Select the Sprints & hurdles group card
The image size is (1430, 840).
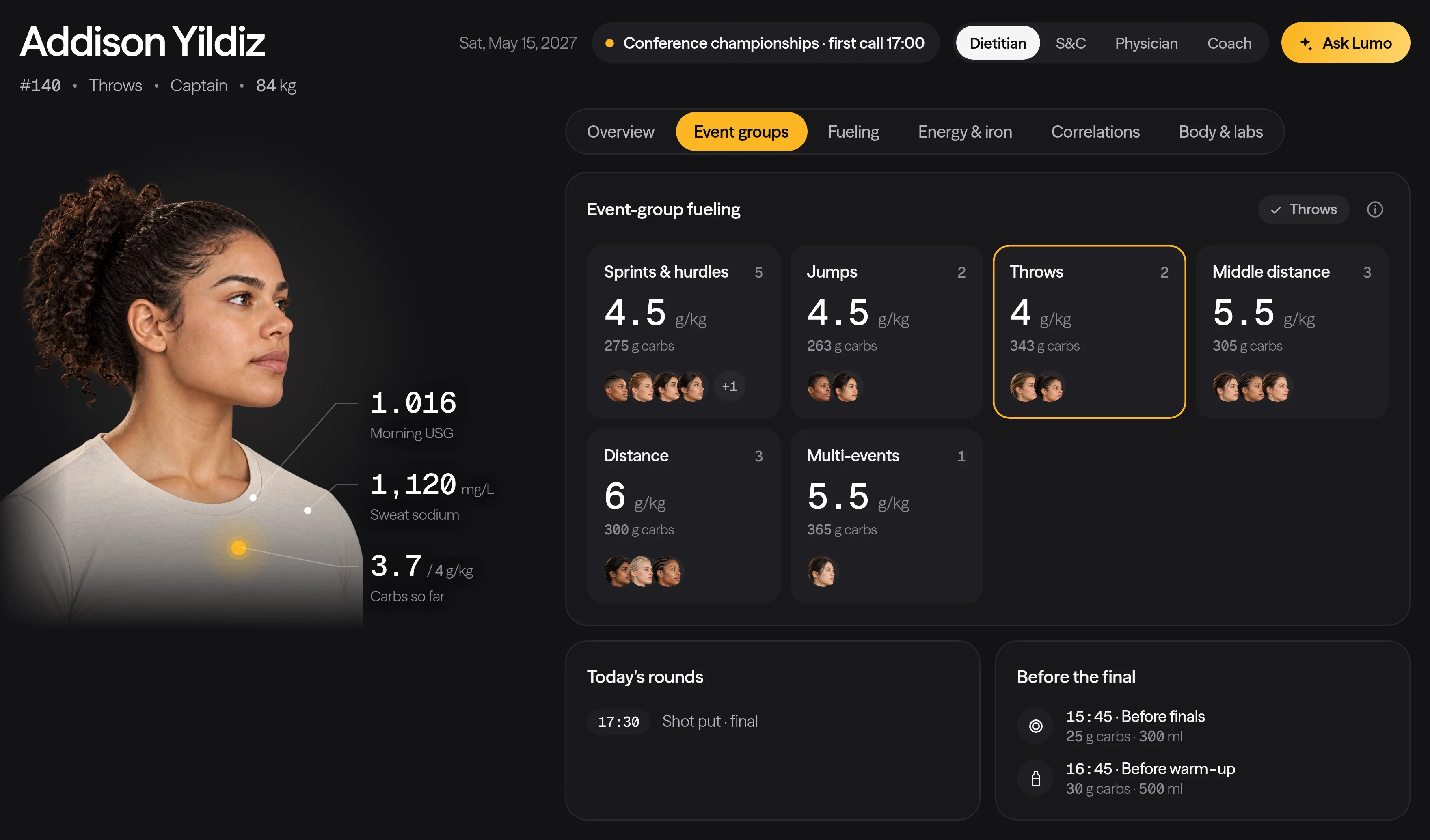[x=683, y=332]
